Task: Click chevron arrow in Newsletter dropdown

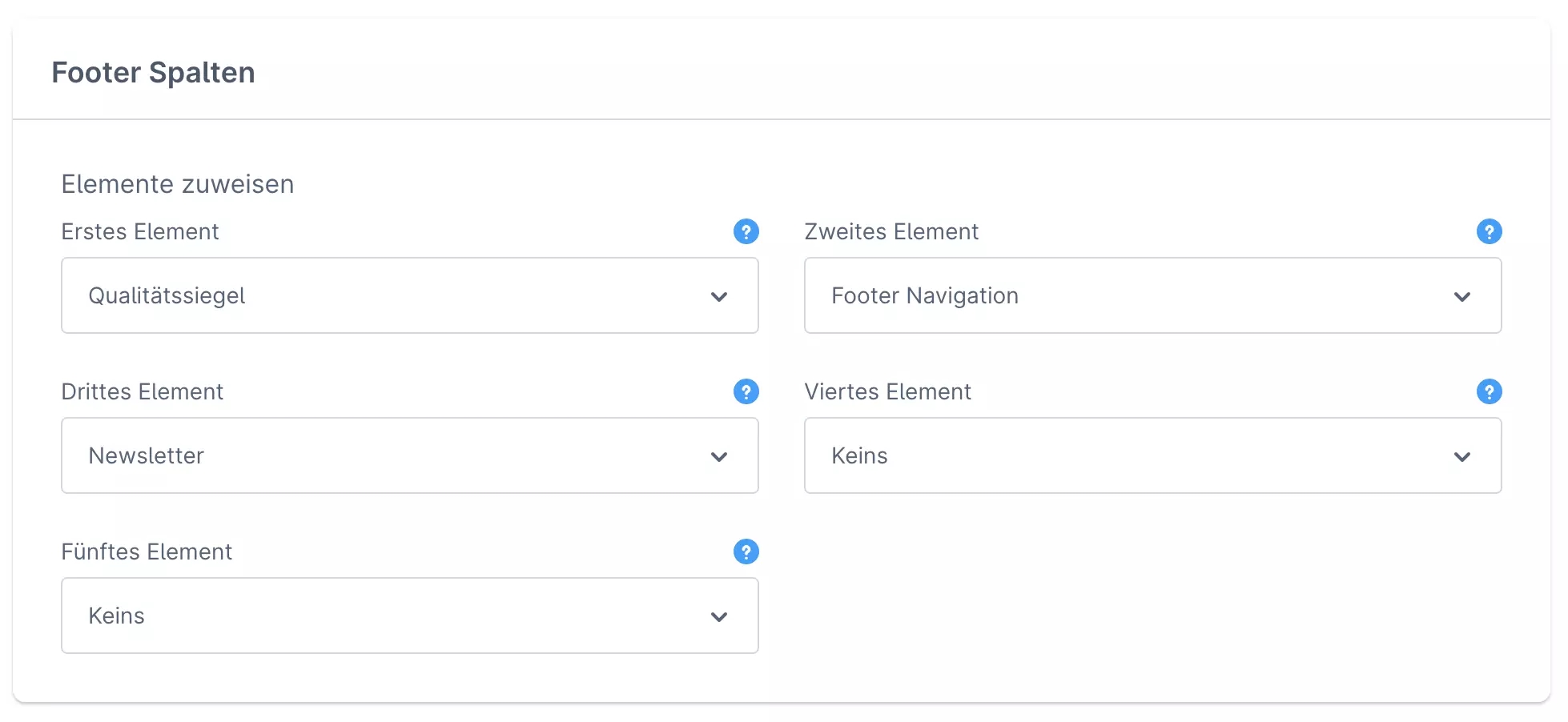Action: (719, 456)
